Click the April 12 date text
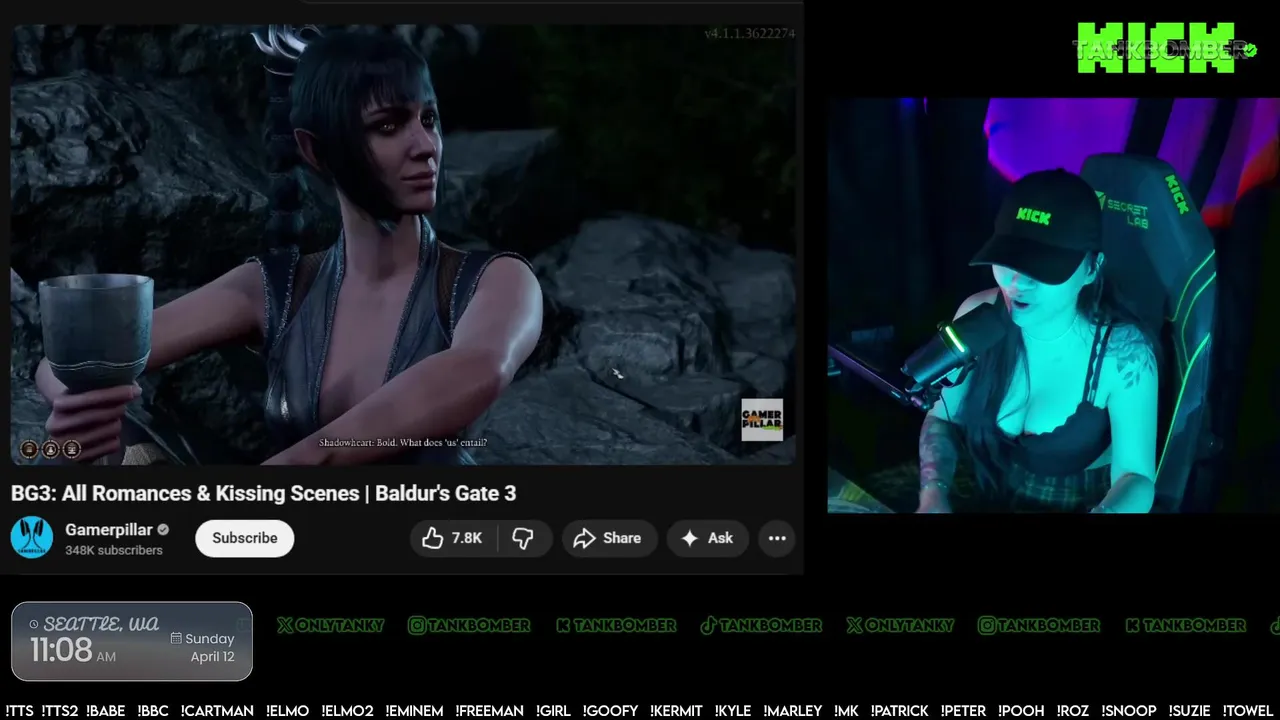 point(212,657)
